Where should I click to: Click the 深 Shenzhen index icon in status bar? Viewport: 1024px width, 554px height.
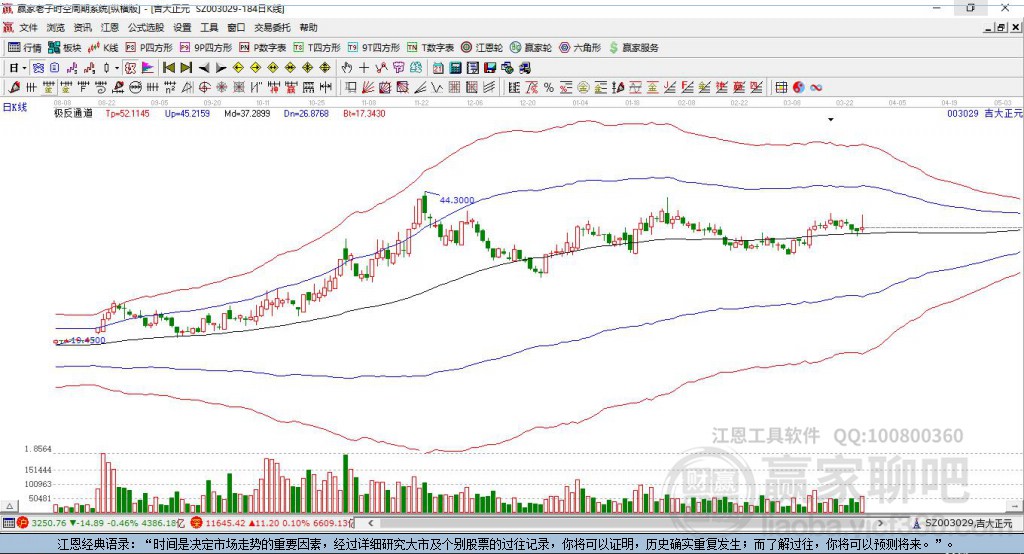pos(197,523)
